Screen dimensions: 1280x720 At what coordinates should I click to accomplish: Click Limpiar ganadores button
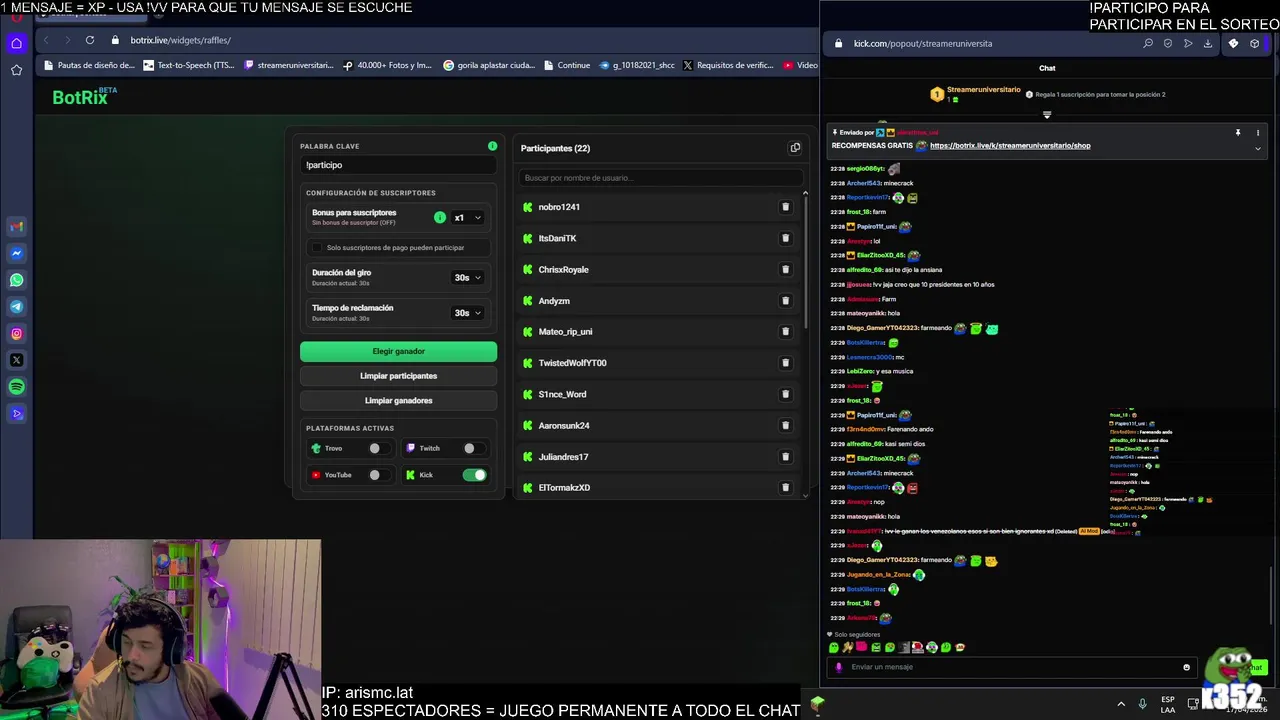pos(398,400)
